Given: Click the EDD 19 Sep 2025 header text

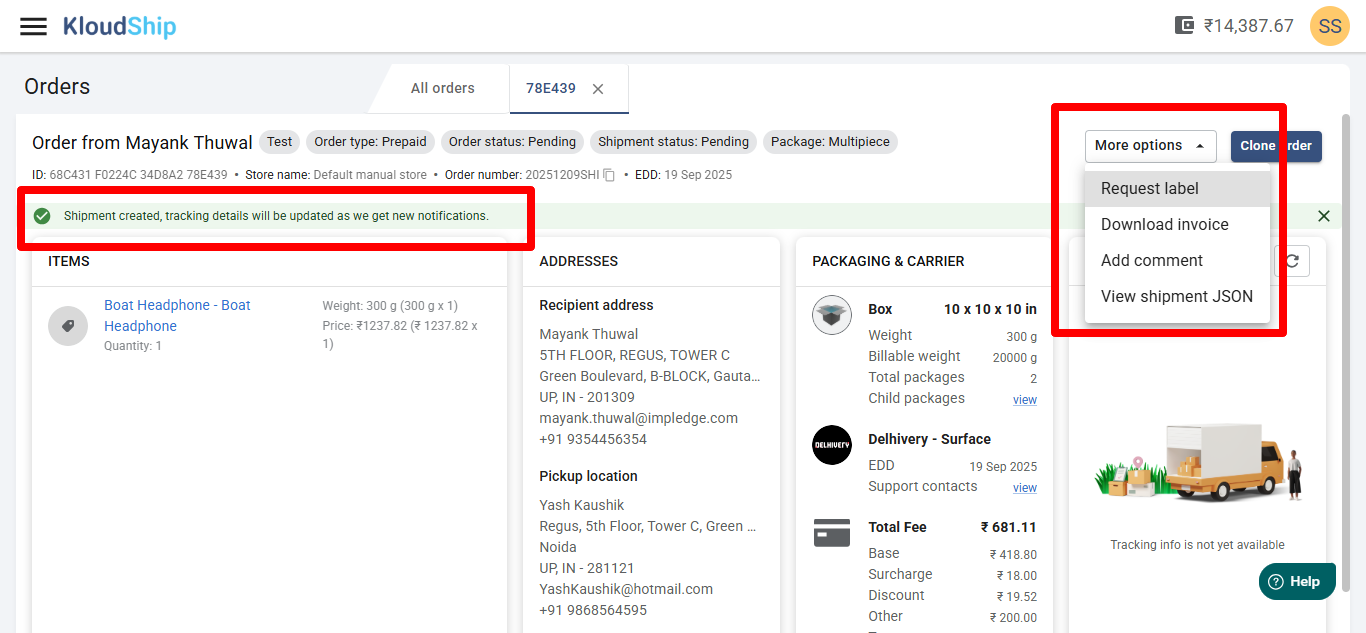Looking at the screenshot, I should (683, 175).
